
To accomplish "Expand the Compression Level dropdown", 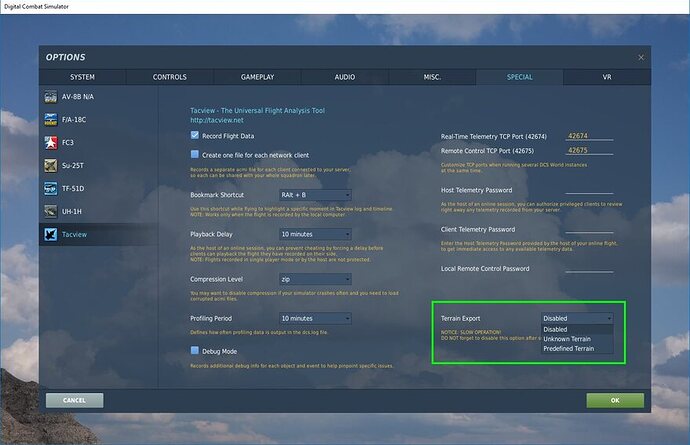I will pos(315,279).
